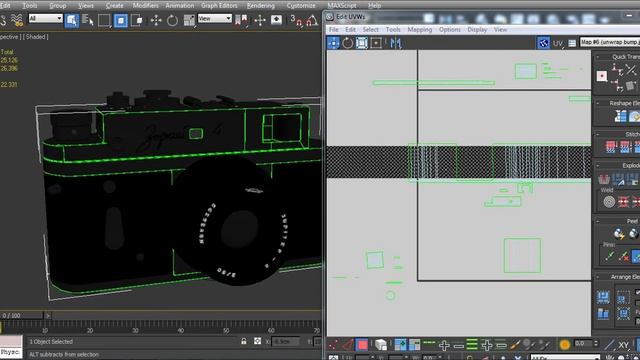Open the Tools menu in main window

[x=29, y=5]
